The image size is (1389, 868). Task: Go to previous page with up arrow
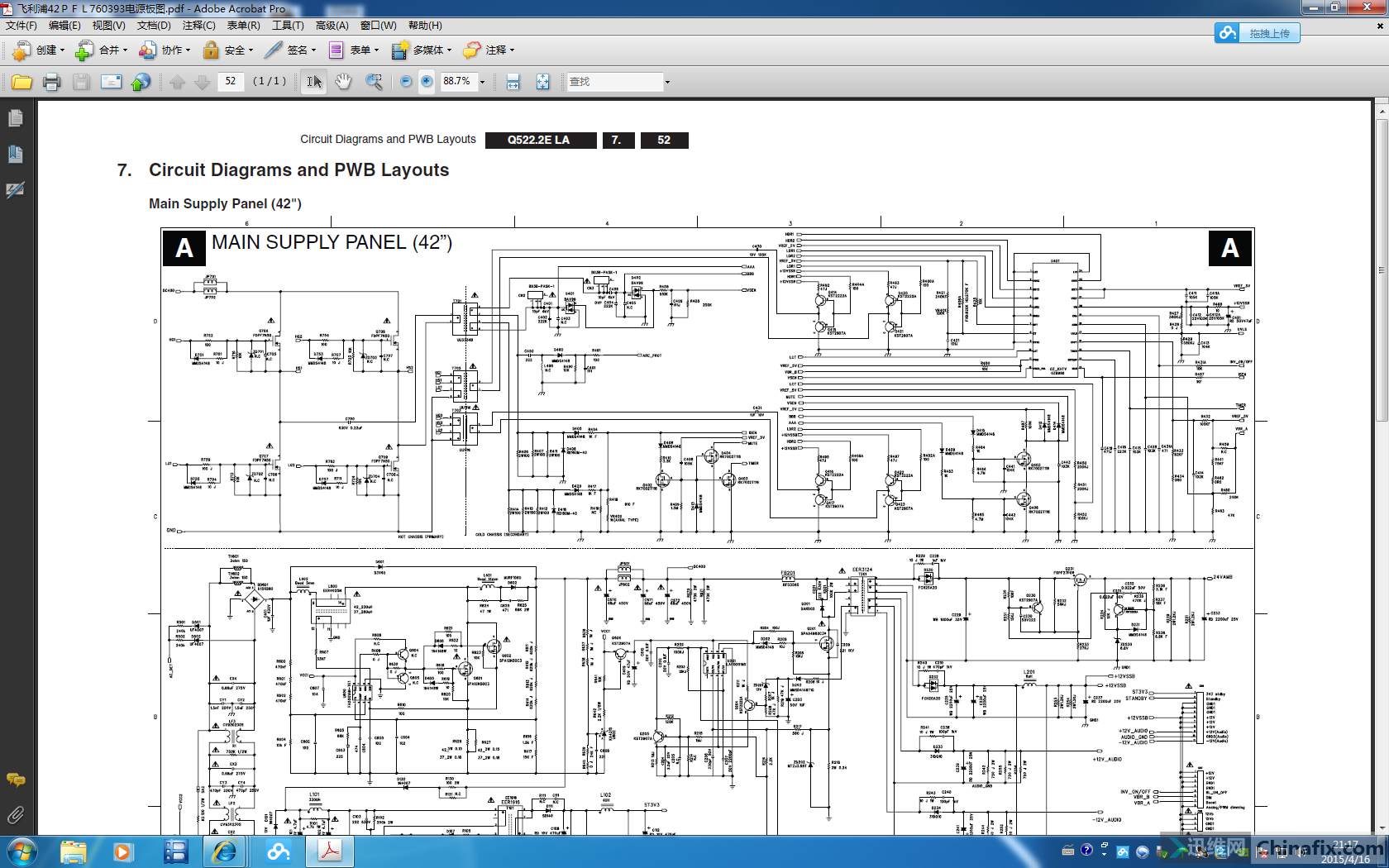pos(177,82)
